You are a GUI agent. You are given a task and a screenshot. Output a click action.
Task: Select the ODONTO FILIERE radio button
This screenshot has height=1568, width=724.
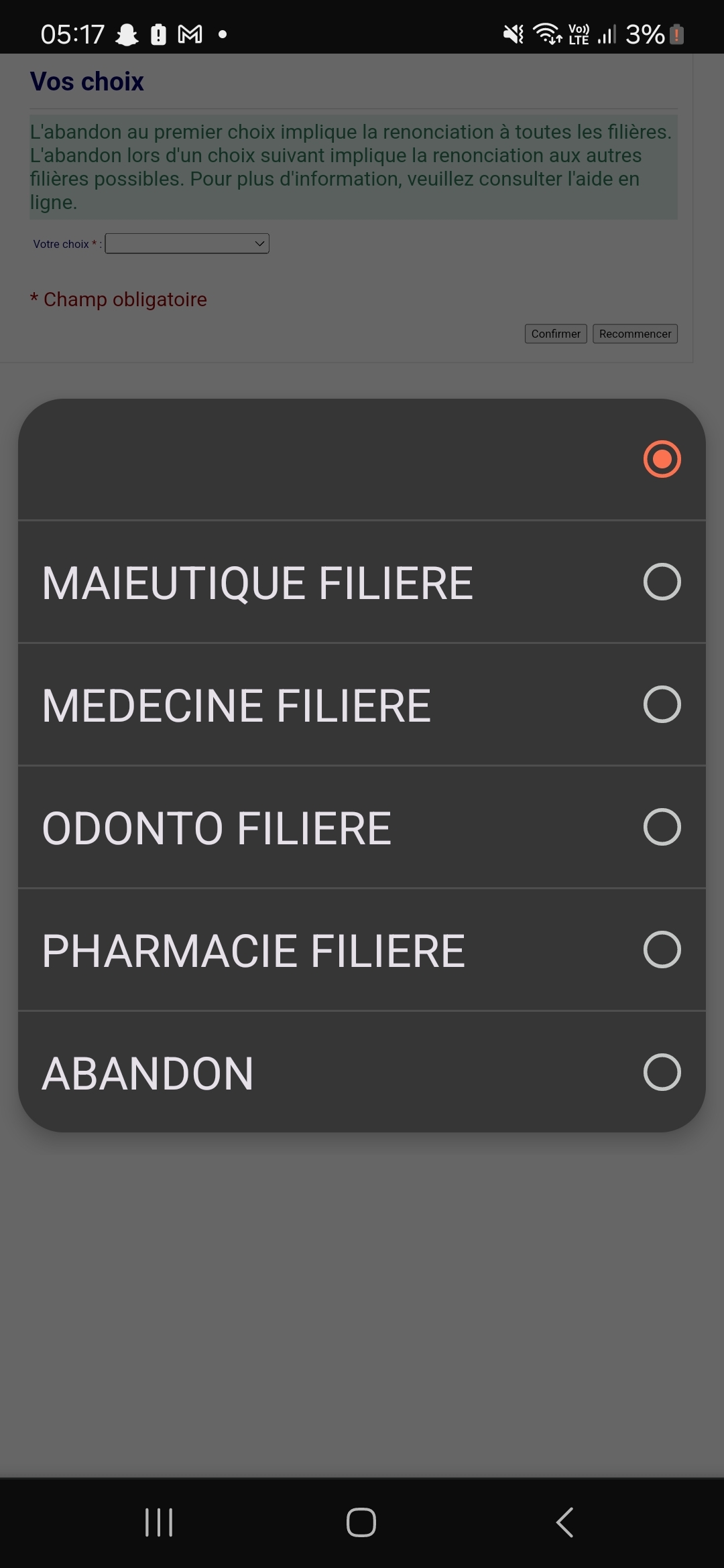[x=662, y=827]
